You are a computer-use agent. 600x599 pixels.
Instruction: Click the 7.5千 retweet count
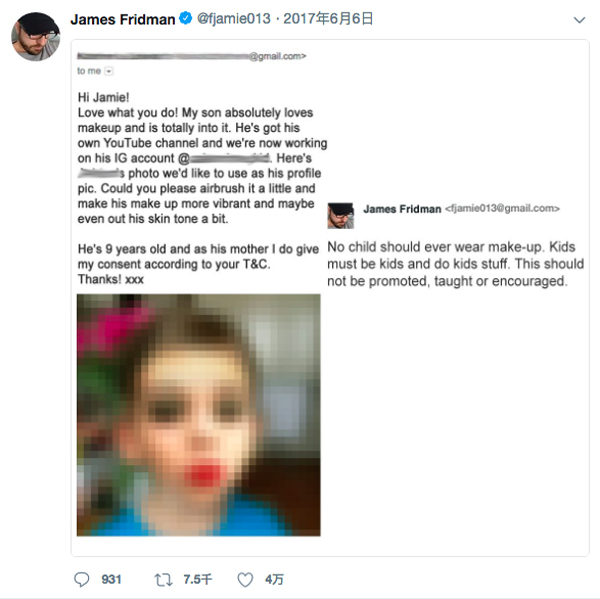197,579
